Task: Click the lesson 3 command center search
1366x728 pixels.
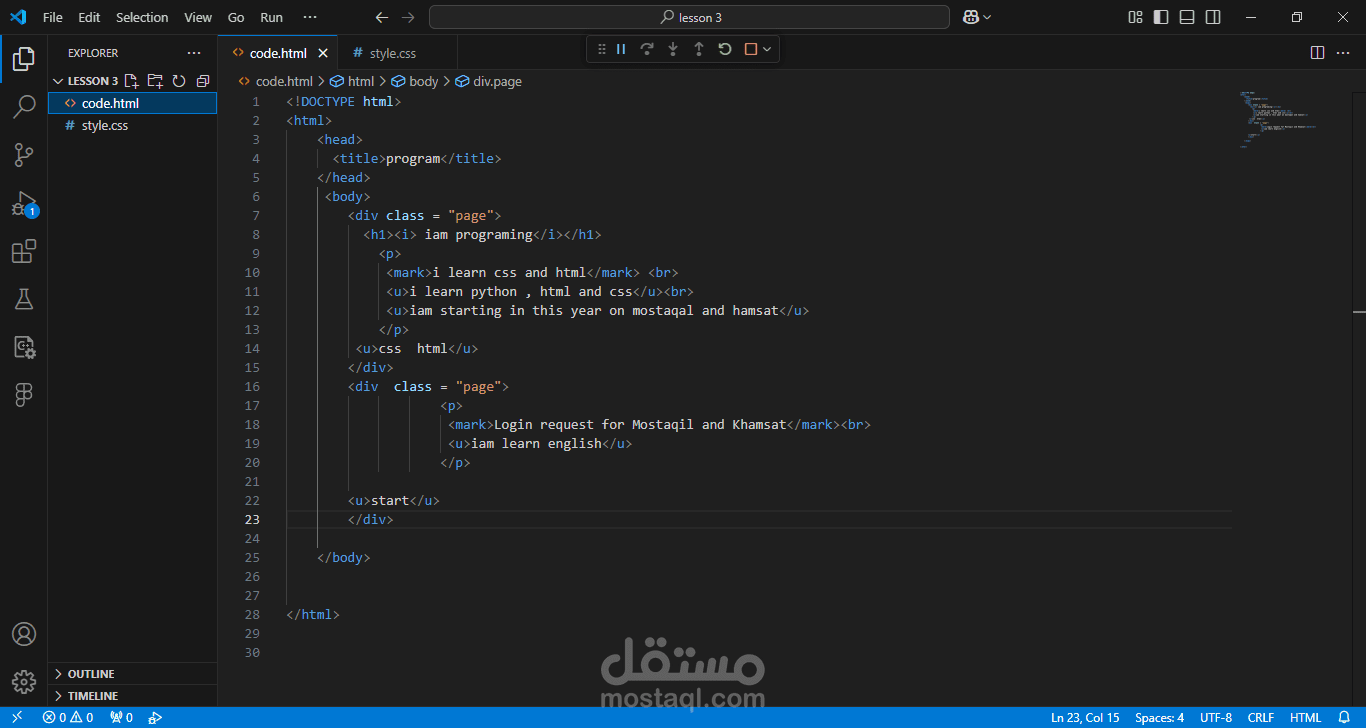Action: (x=689, y=17)
